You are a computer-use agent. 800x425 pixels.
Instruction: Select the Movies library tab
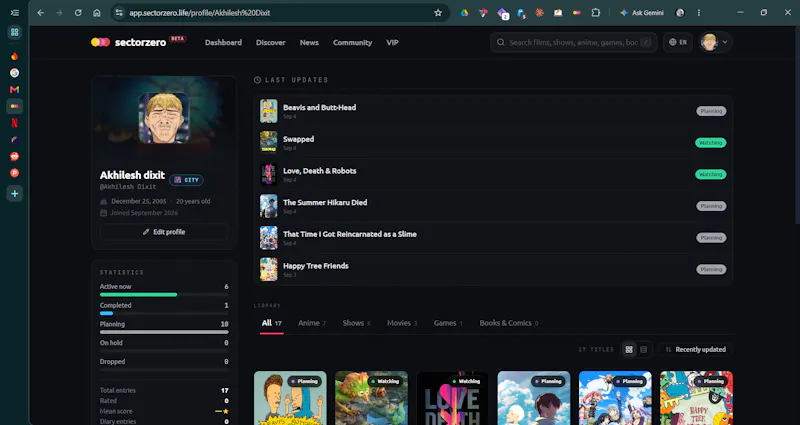point(402,323)
